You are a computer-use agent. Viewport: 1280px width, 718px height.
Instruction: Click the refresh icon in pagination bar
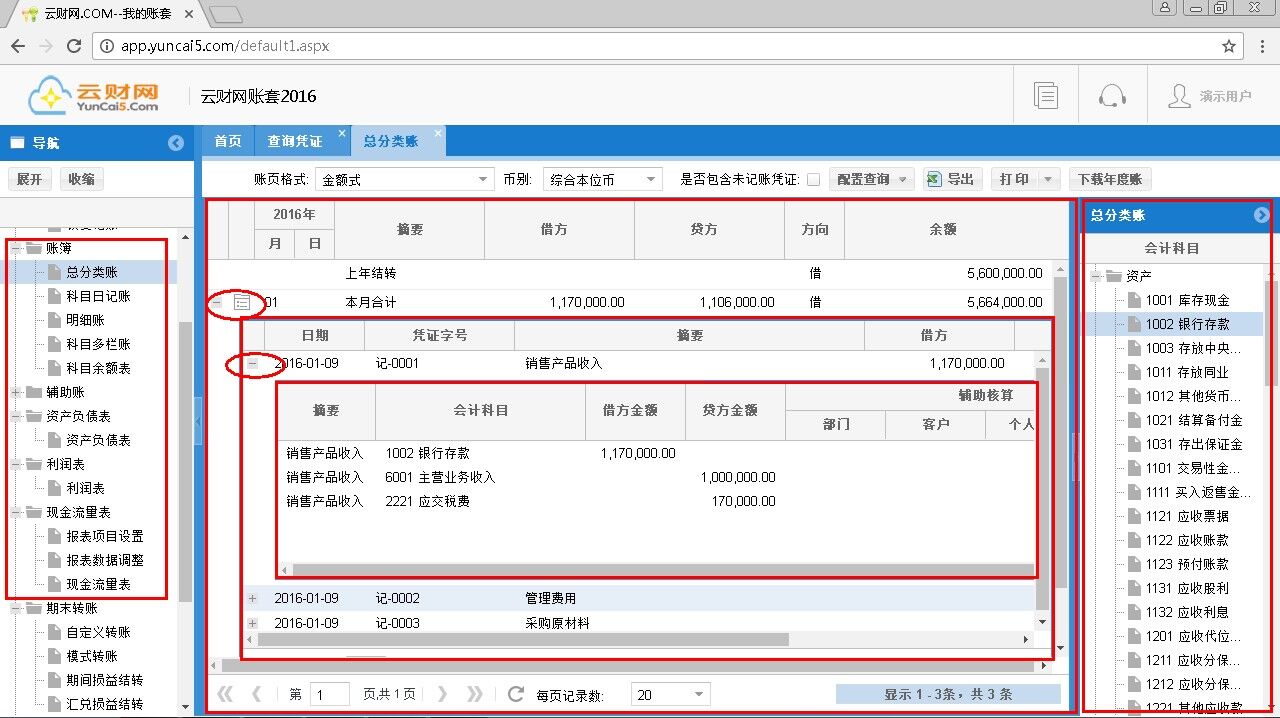click(516, 694)
